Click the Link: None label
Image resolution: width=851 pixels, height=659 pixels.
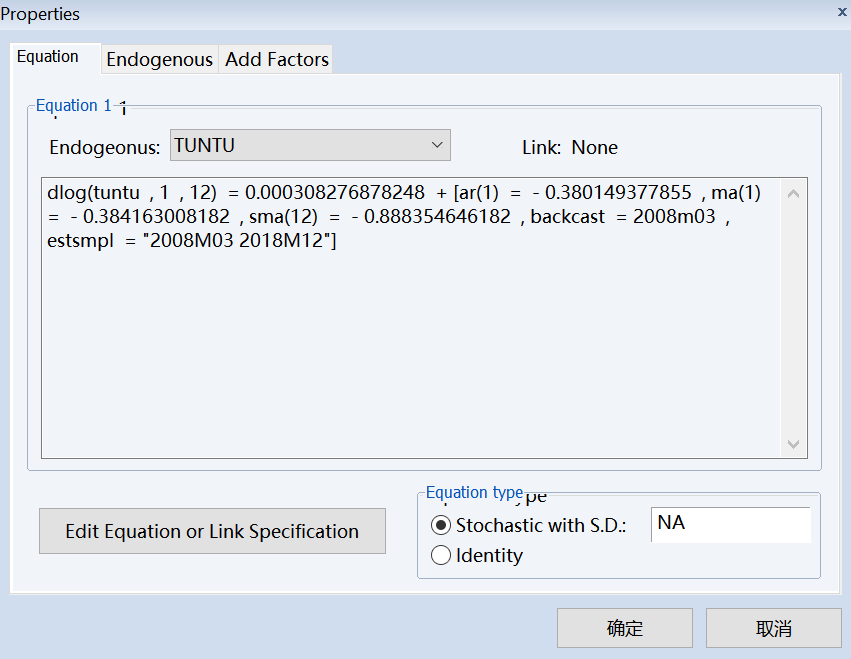click(x=570, y=148)
